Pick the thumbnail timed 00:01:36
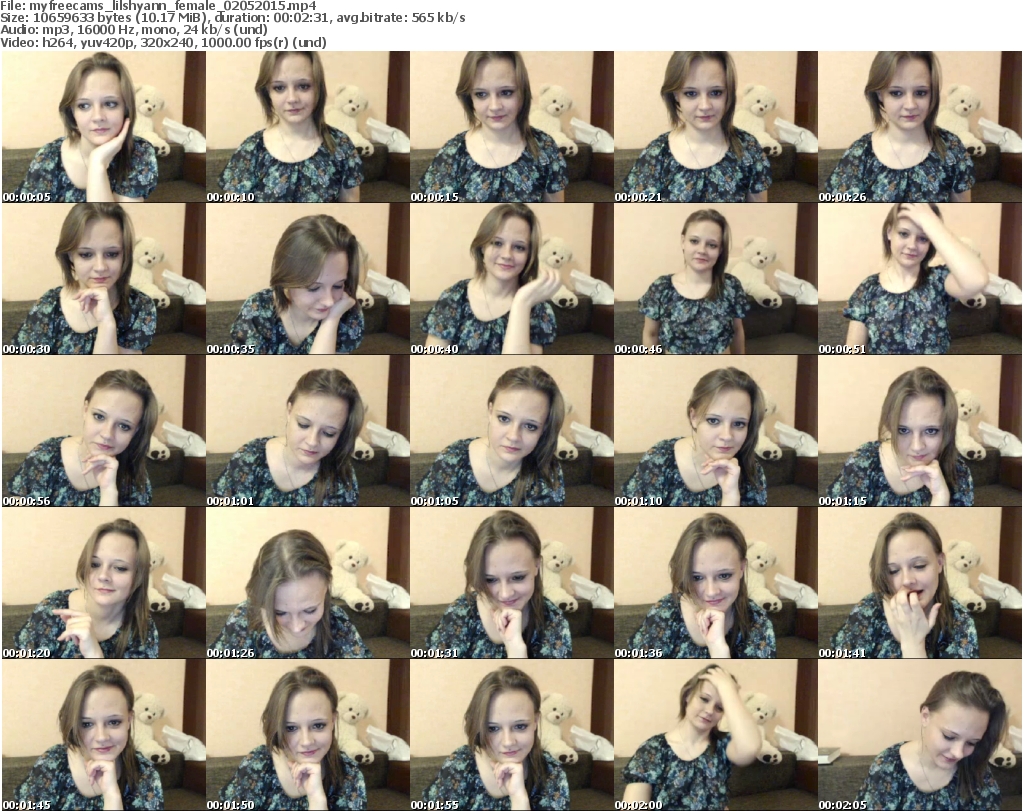This screenshot has width=1024, height=811. 716,583
